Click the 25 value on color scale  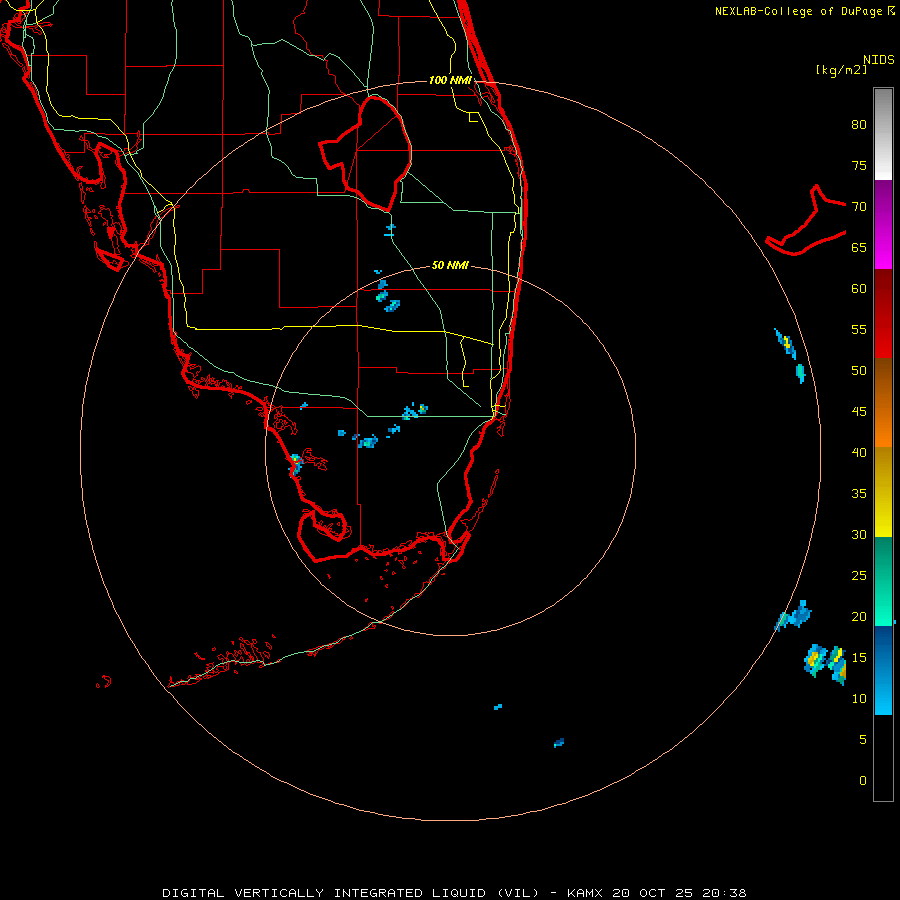(x=859, y=576)
